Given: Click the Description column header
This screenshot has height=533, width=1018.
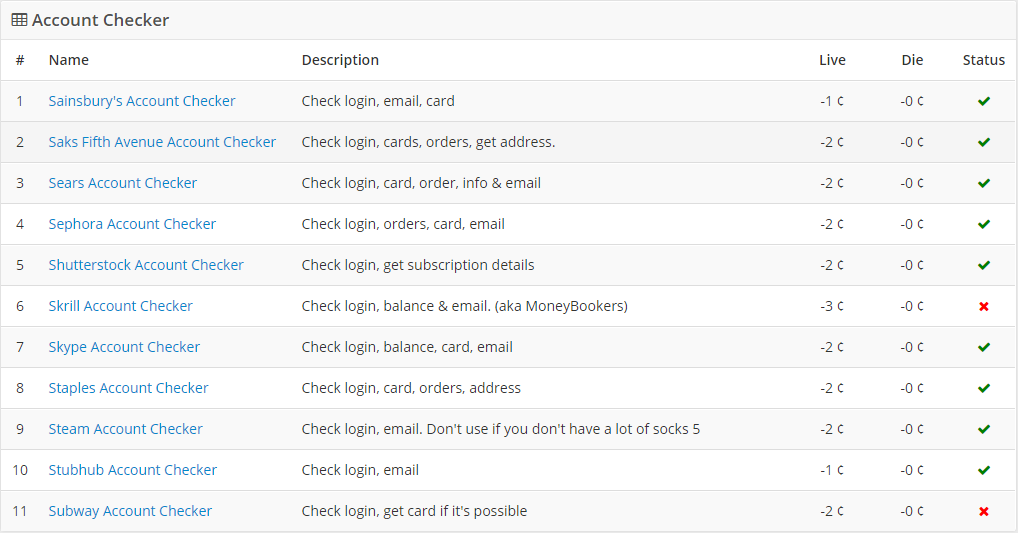Looking at the screenshot, I should (340, 60).
